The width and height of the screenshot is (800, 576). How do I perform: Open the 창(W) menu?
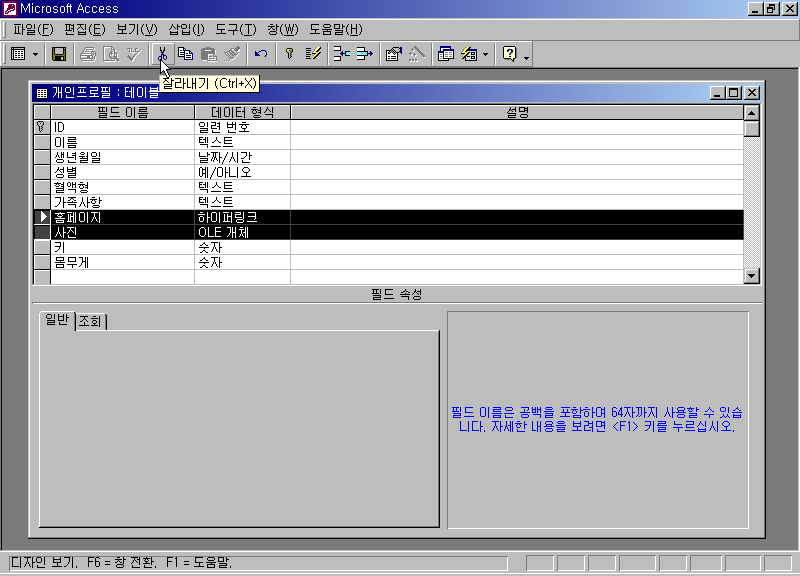click(x=282, y=30)
